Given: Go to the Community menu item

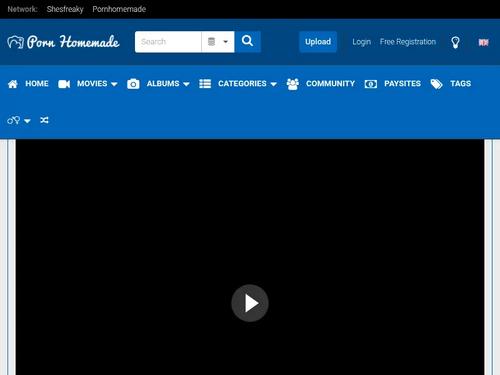Looking at the screenshot, I should (330, 84).
